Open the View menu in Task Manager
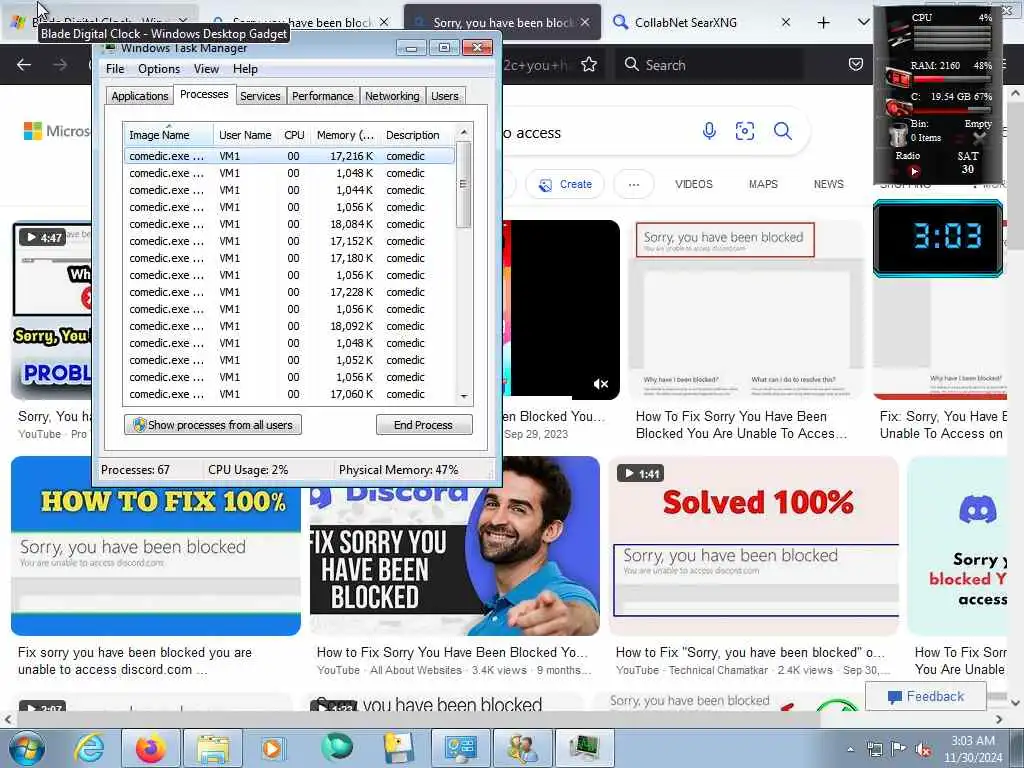The width and height of the screenshot is (1024, 768). tap(206, 69)
